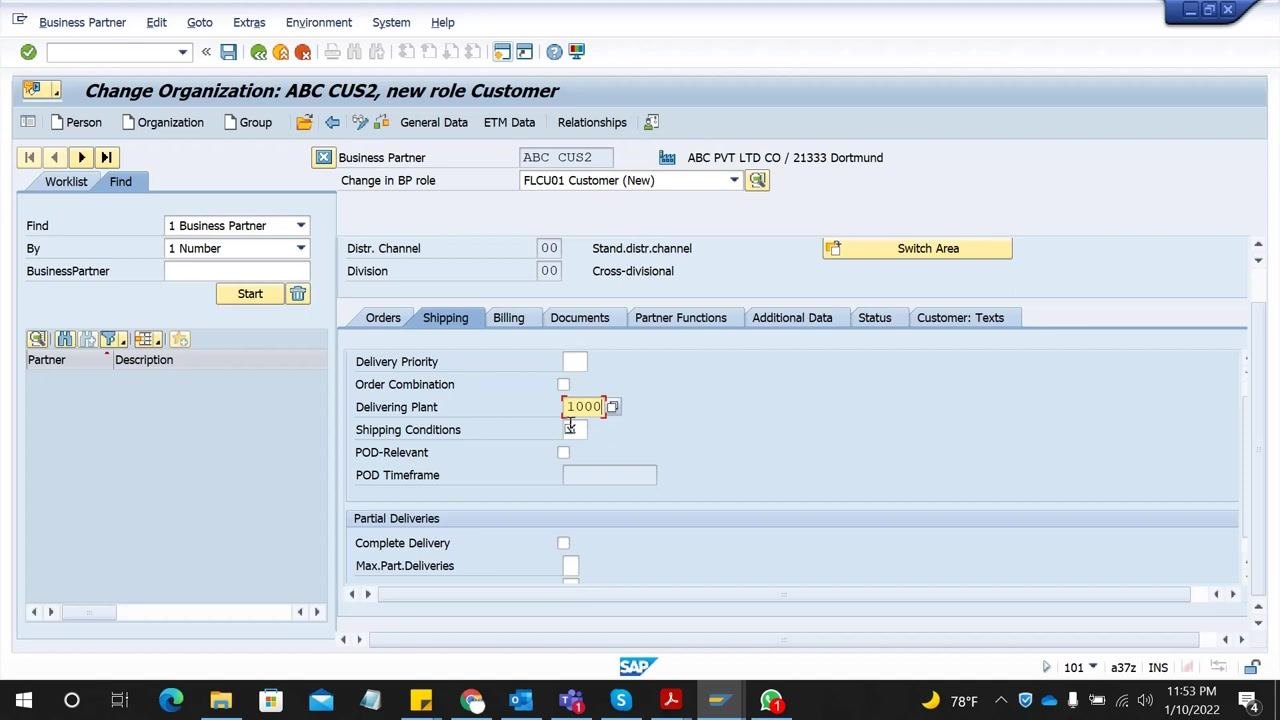Close the Business Partner header X icon
Image resolution: width=1280 pixels, height=720 pixels.
click(x=323, y=157)
